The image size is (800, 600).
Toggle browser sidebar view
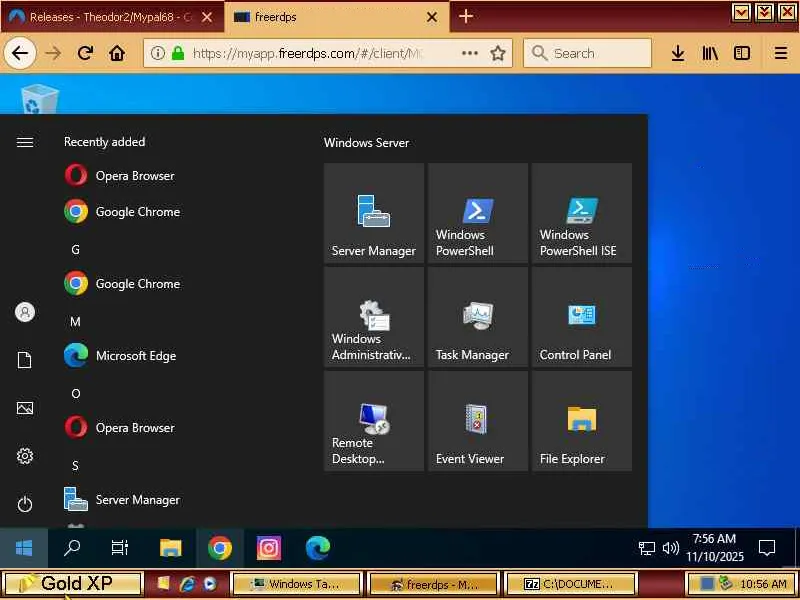coord(742,53)
